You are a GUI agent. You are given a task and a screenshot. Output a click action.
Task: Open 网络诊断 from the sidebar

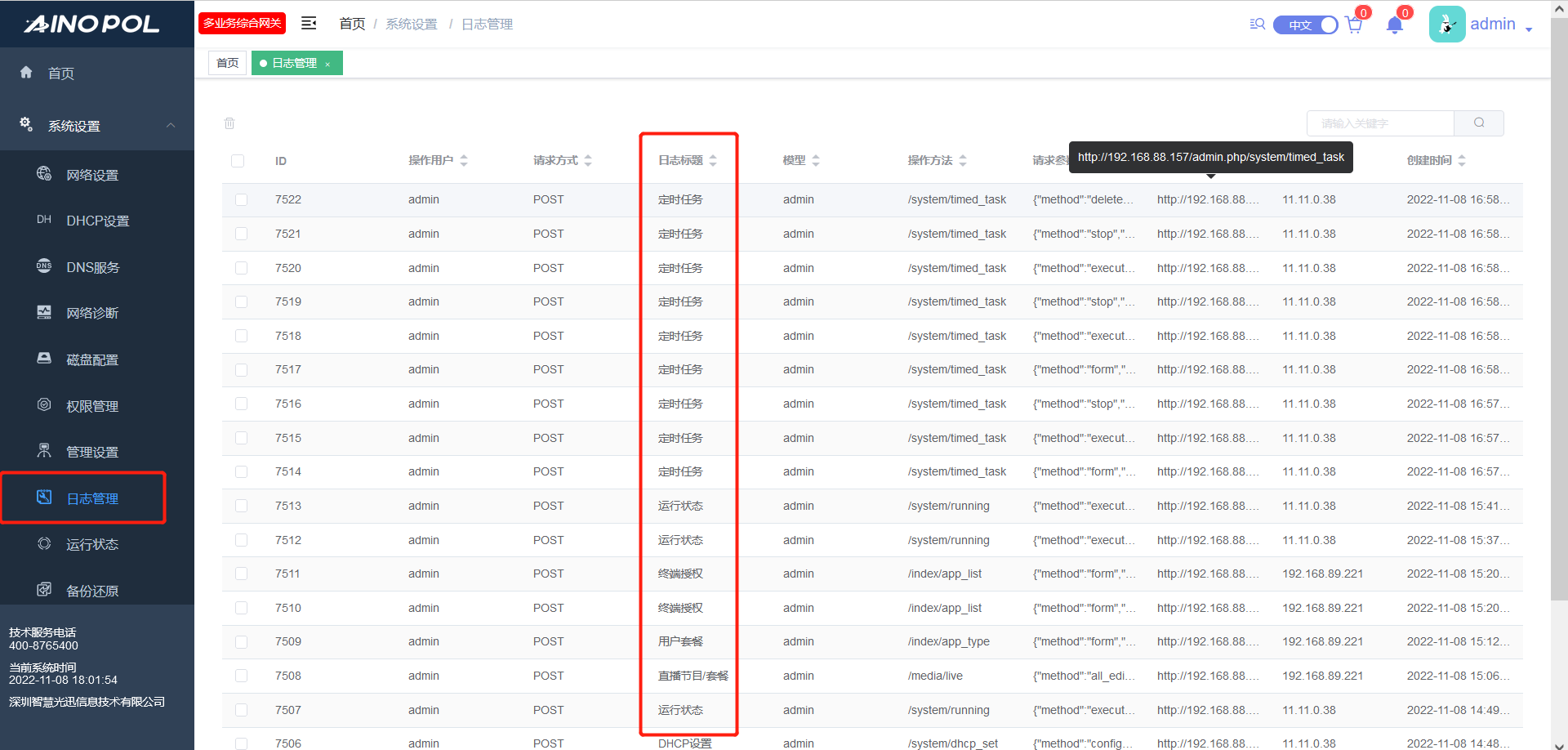(92, 314)
